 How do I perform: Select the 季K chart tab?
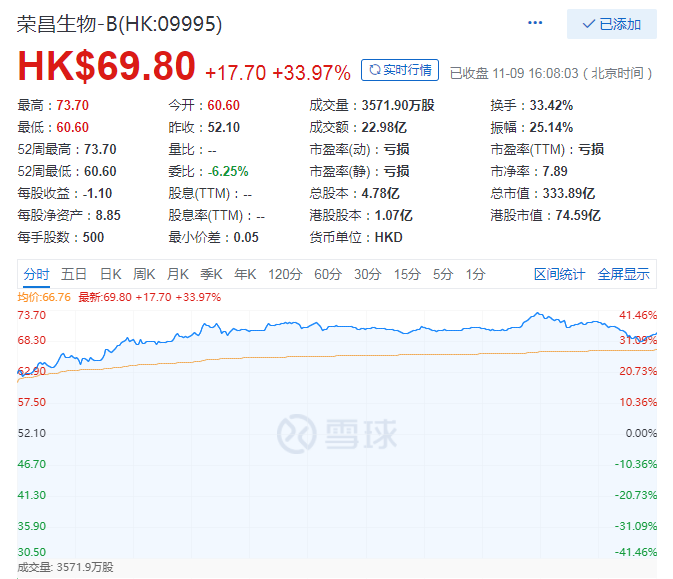click(211, 274)
